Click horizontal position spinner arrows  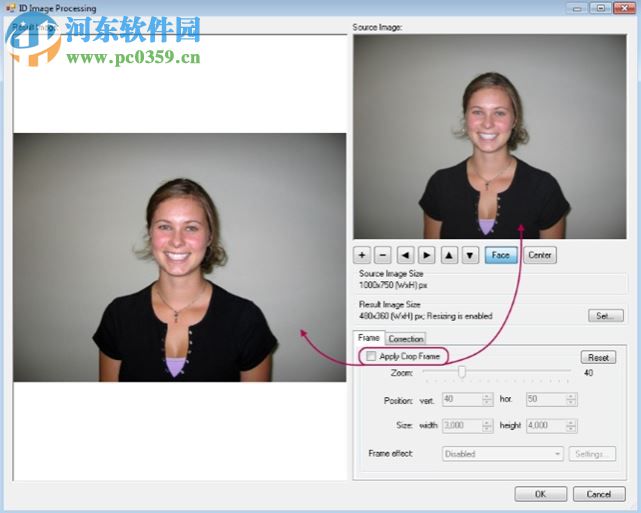click(572, 399)
